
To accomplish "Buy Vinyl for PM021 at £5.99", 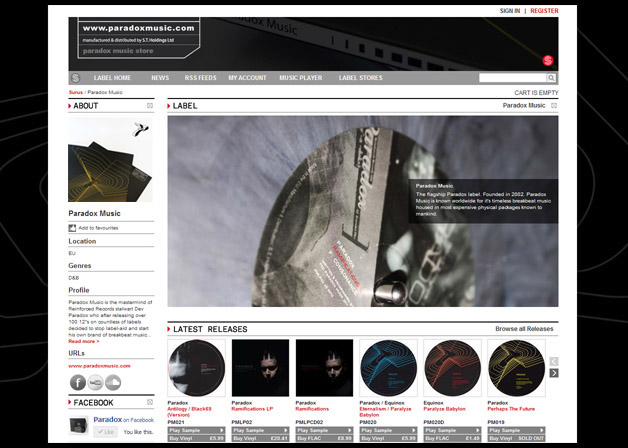I will click(x=196, y=438).
